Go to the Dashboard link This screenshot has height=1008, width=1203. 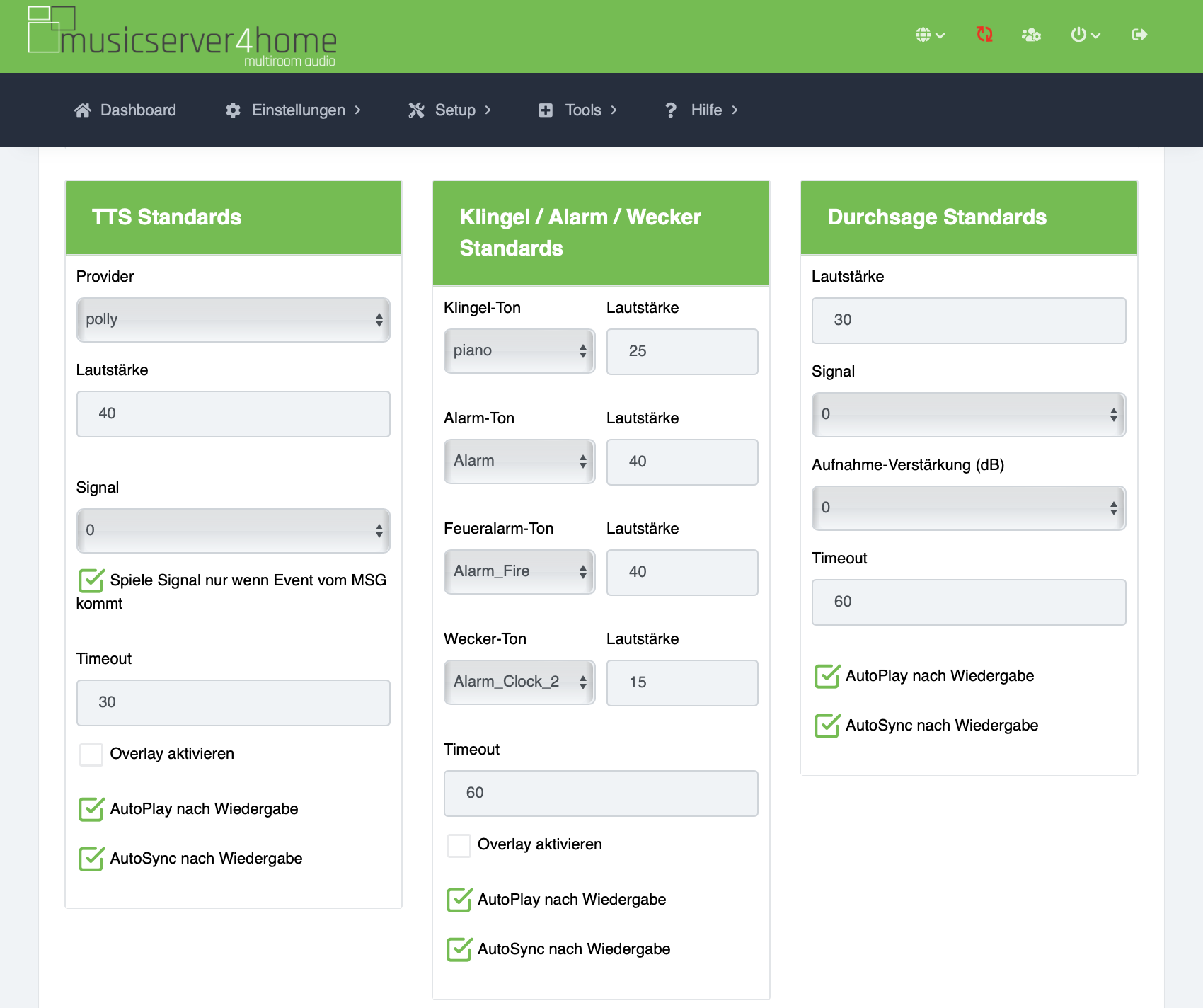pos(138,110)
